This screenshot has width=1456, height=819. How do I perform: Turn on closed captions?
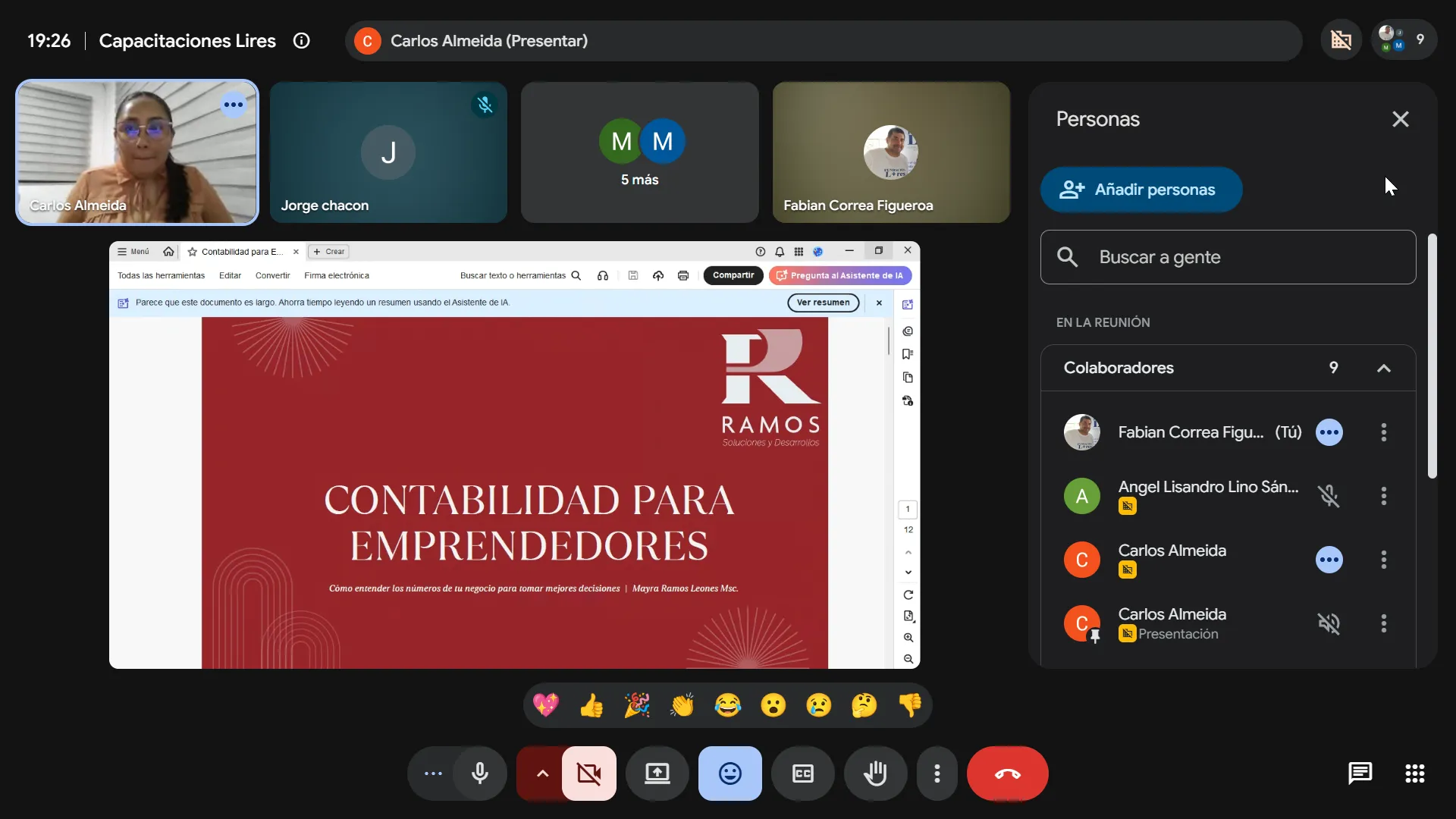pyautogui.click(x=803, y=773)
